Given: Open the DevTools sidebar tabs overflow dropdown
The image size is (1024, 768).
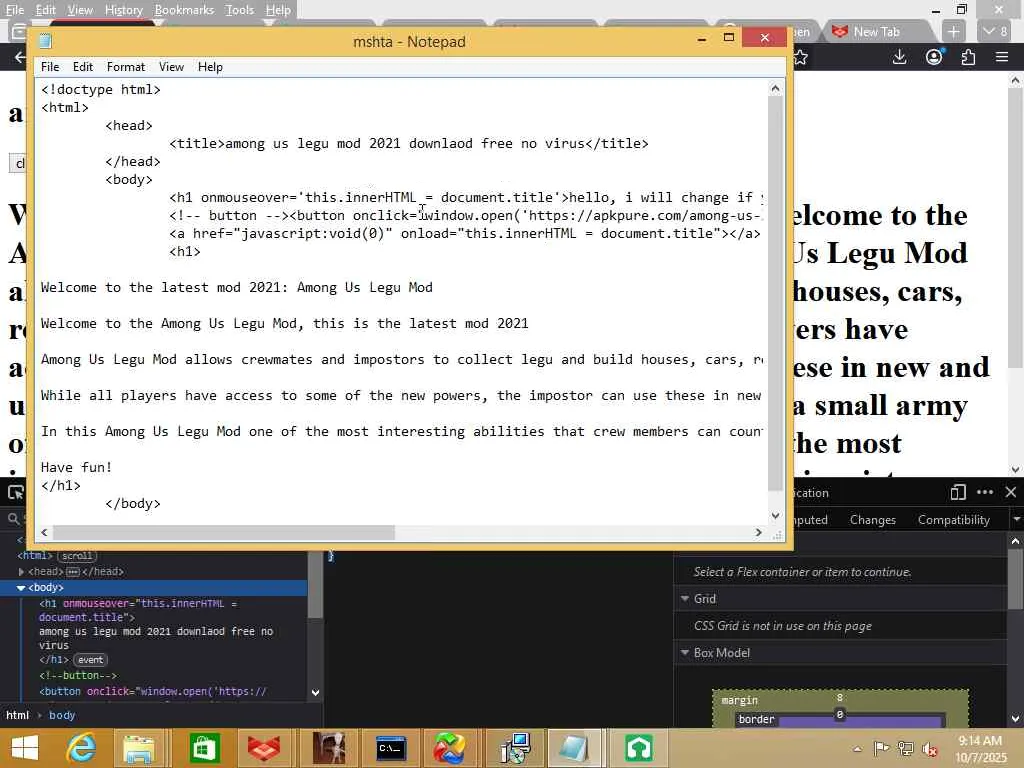Looking at the screenshot, I should [x=1016, y=520].
